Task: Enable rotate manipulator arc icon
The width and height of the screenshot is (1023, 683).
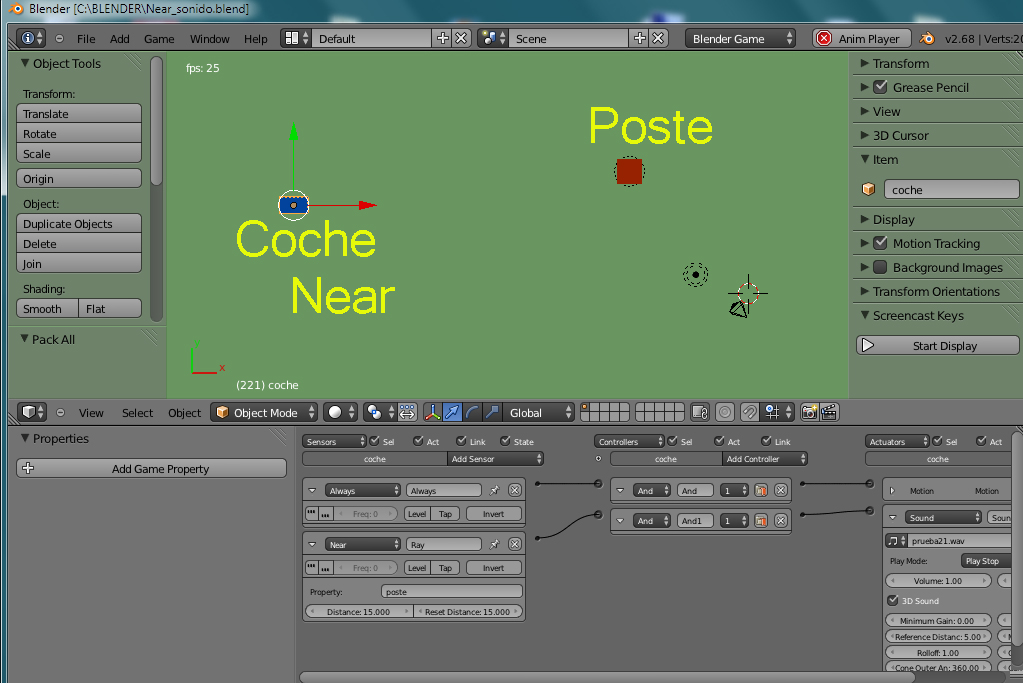Action: [x=472, y=412]
